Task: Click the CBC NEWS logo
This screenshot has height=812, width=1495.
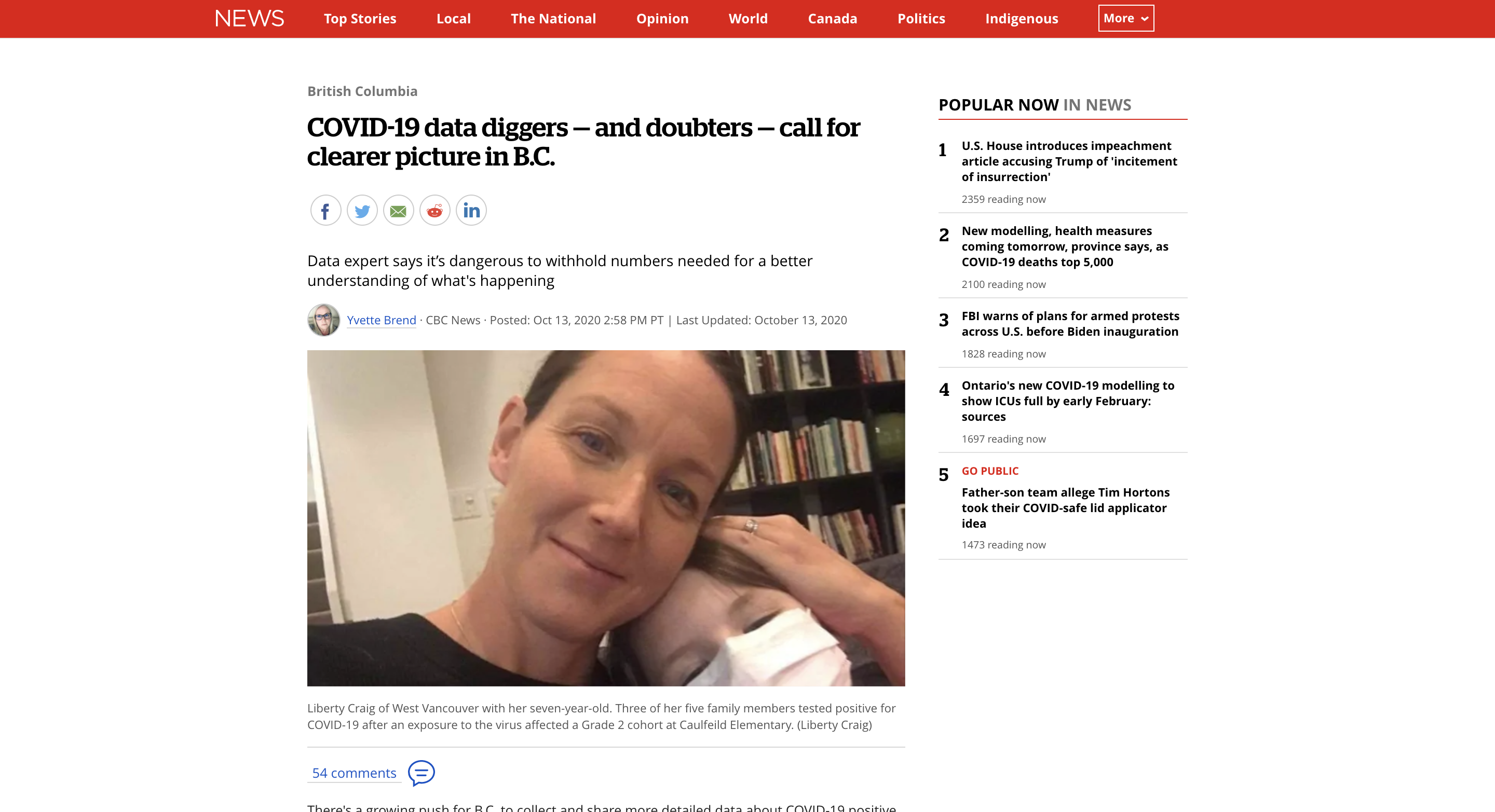Action: click(x=249, y=19)
